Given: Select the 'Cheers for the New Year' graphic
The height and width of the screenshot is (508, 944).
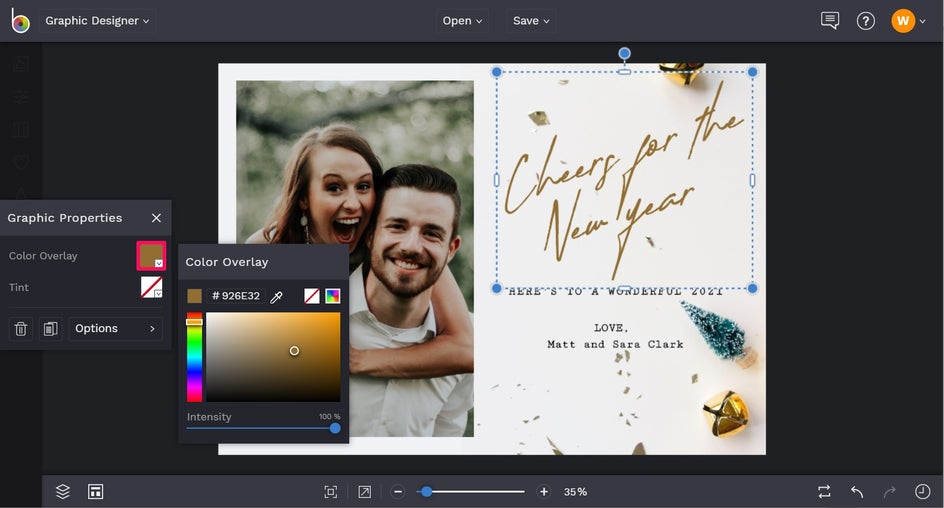Looking at the screenshot, I should (624, 180).
